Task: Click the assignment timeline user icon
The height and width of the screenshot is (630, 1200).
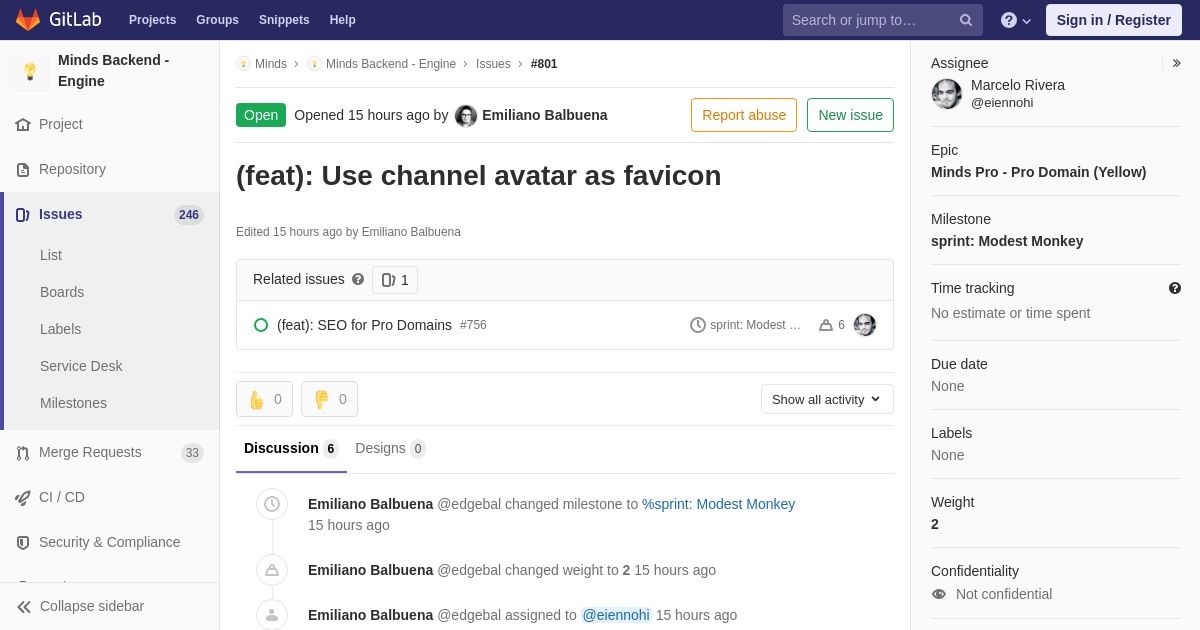Action: click(272, 615)
